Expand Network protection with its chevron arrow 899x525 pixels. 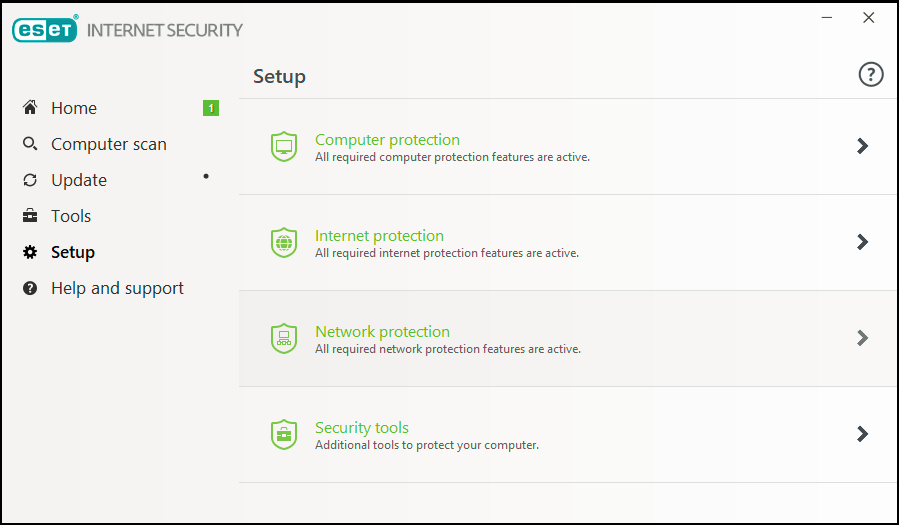coord(862,338)
